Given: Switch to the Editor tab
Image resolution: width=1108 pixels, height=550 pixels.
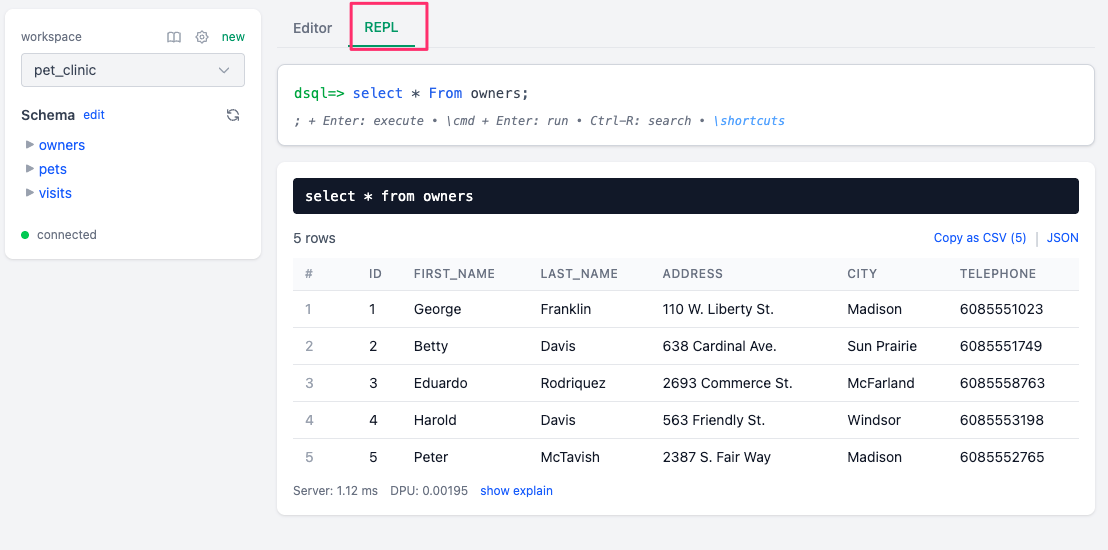Looking at the screenshot, I should (312, 28).
